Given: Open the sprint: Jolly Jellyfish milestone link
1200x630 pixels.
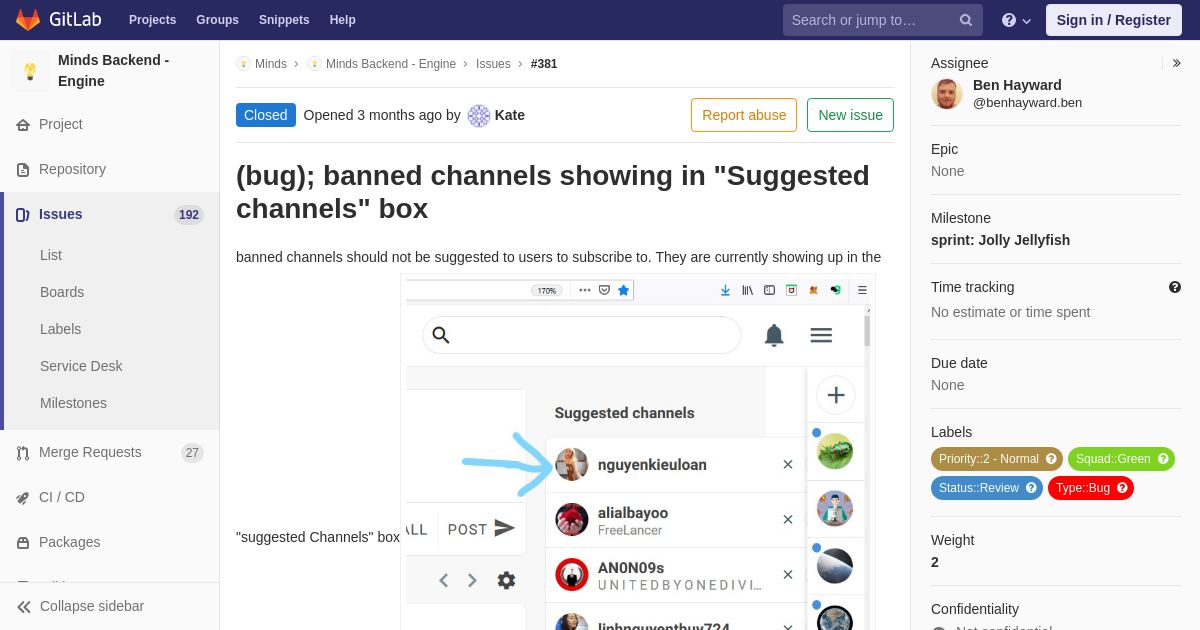Looking at the screenshot, I should (x=1000, y=240).
